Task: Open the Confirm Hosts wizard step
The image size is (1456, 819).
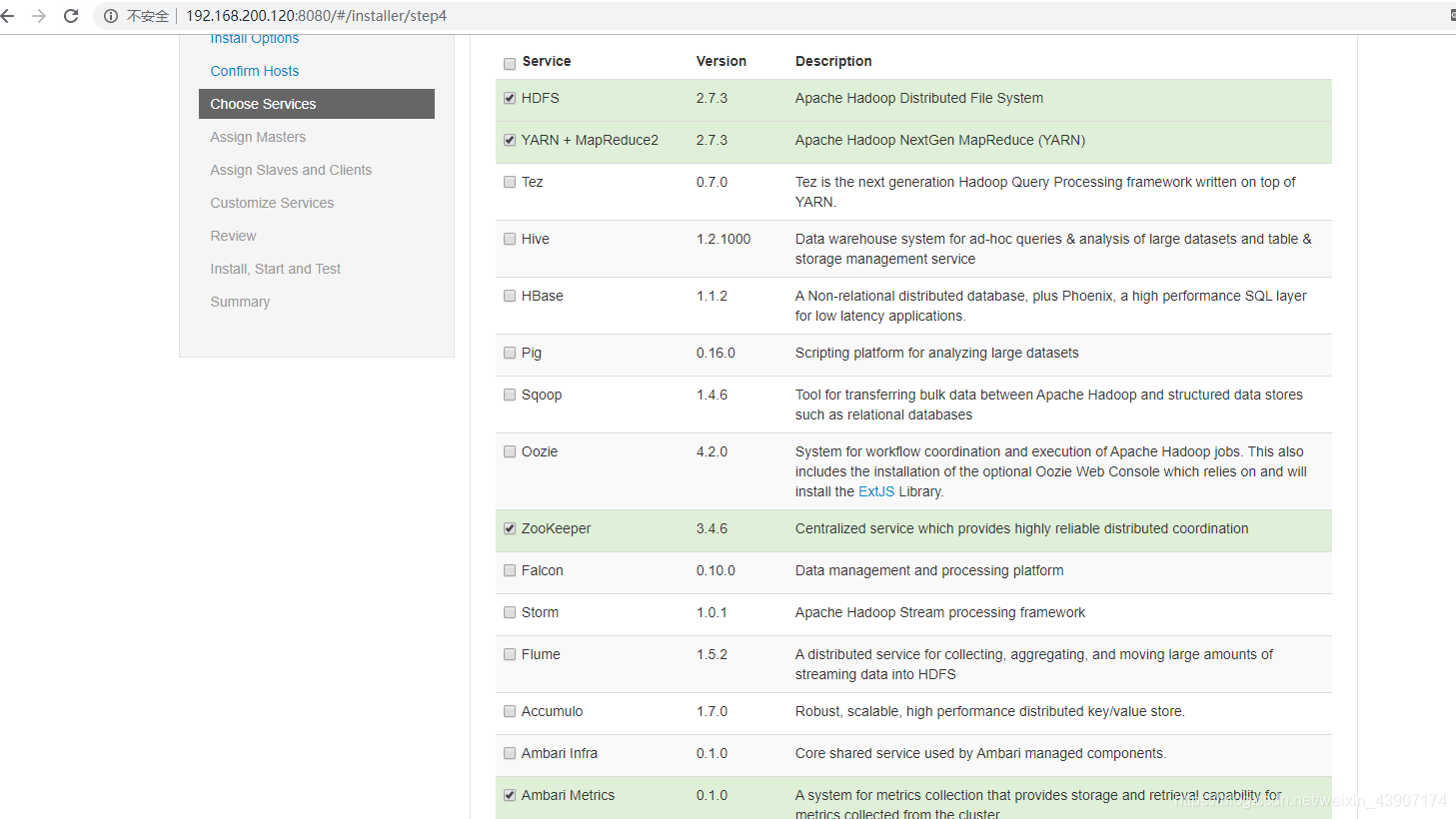Action: [254, 71]
